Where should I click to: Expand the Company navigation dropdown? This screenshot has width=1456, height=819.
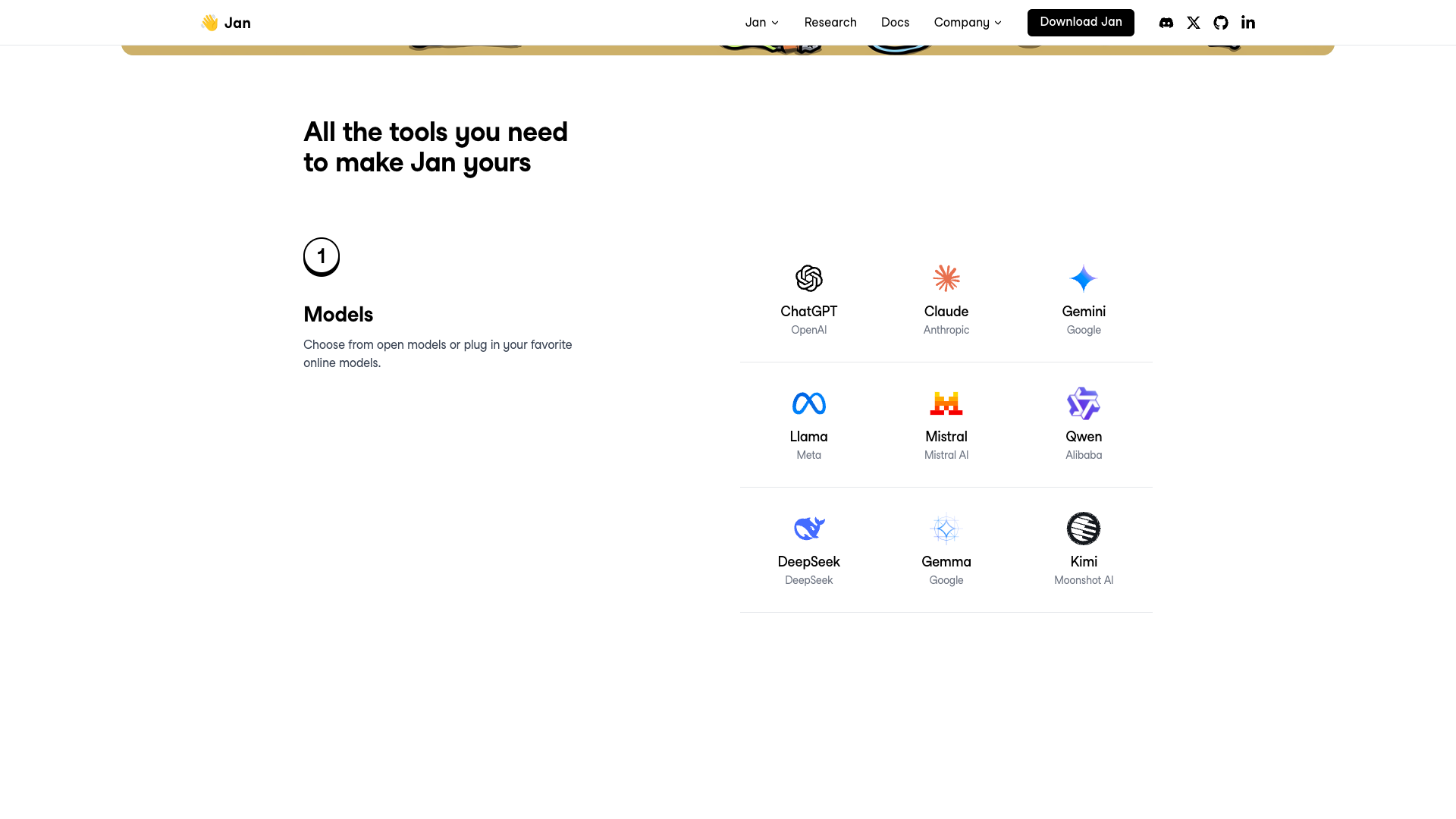click(968, 23)
